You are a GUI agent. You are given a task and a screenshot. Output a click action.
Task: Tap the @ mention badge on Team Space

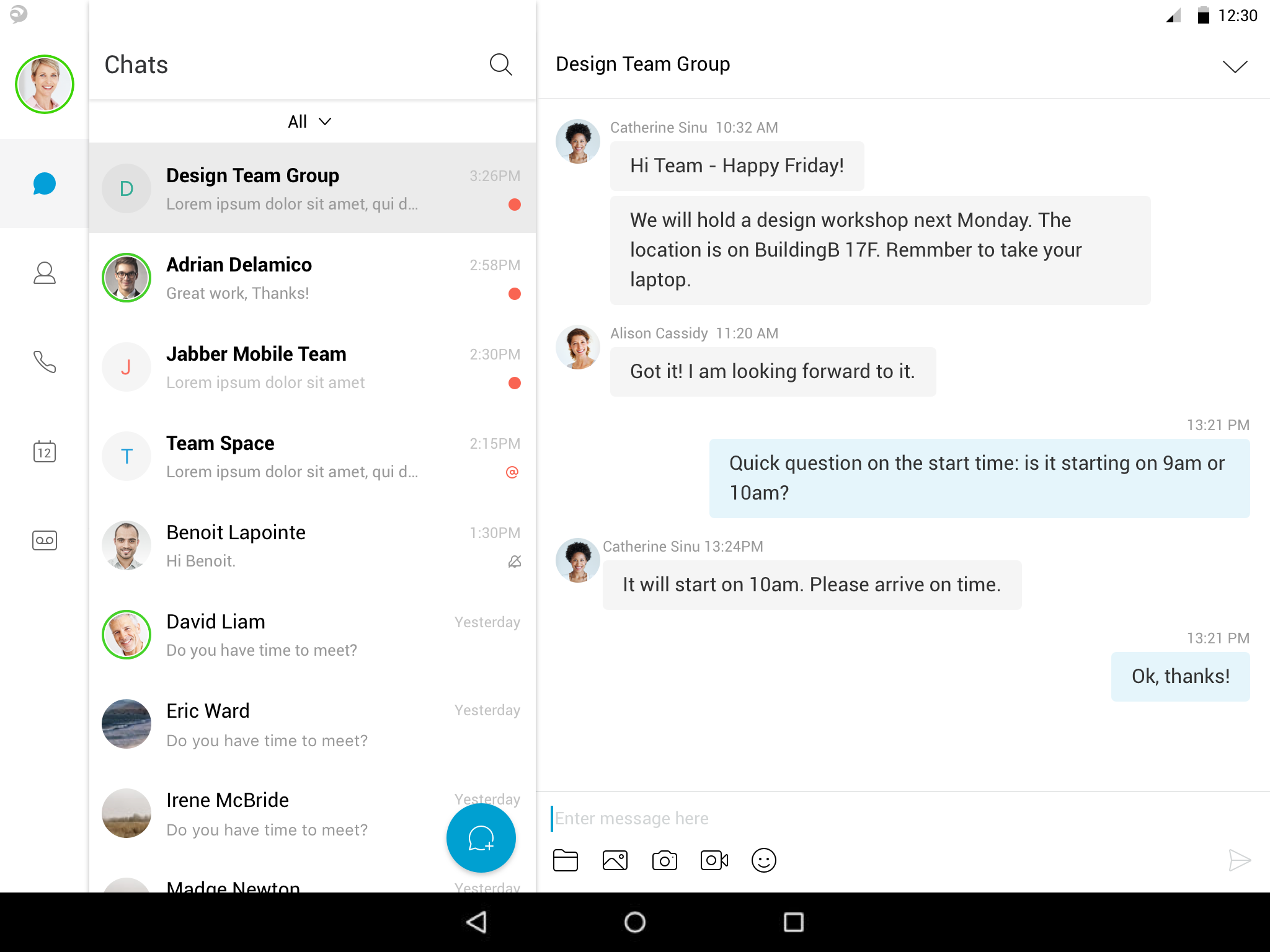pyautogui.click(x=512, y=472)
